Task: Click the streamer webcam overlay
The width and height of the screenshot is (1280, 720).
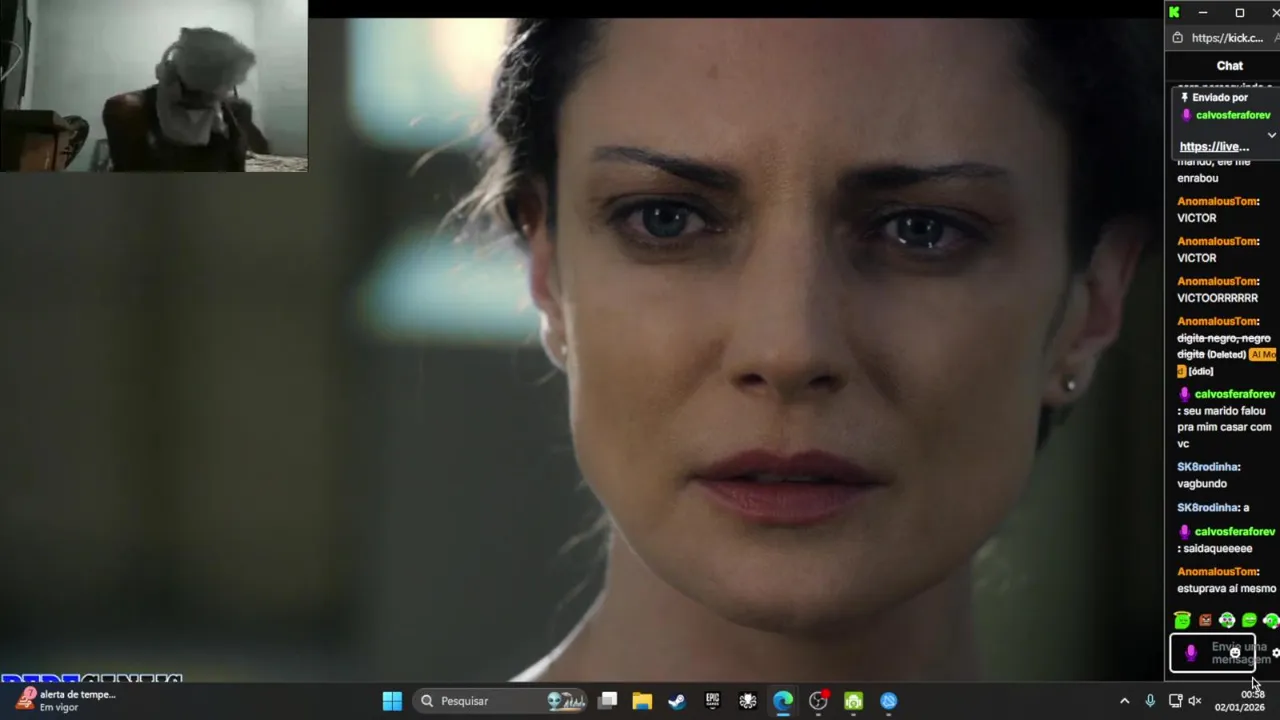Action: [154, 86]
